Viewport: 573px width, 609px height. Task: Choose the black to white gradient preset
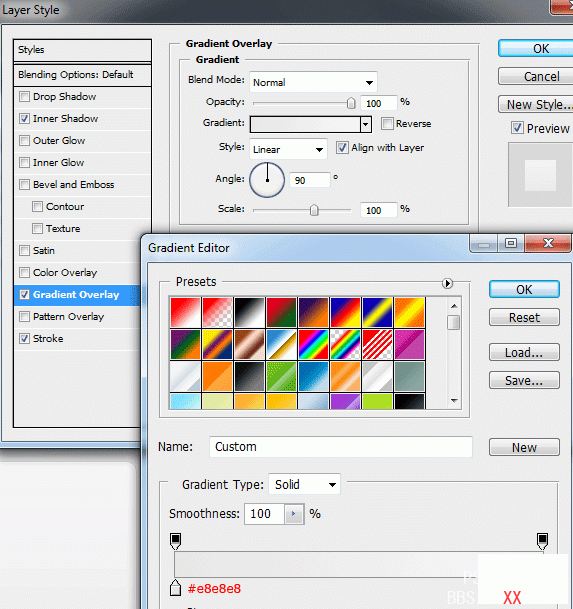249,312
